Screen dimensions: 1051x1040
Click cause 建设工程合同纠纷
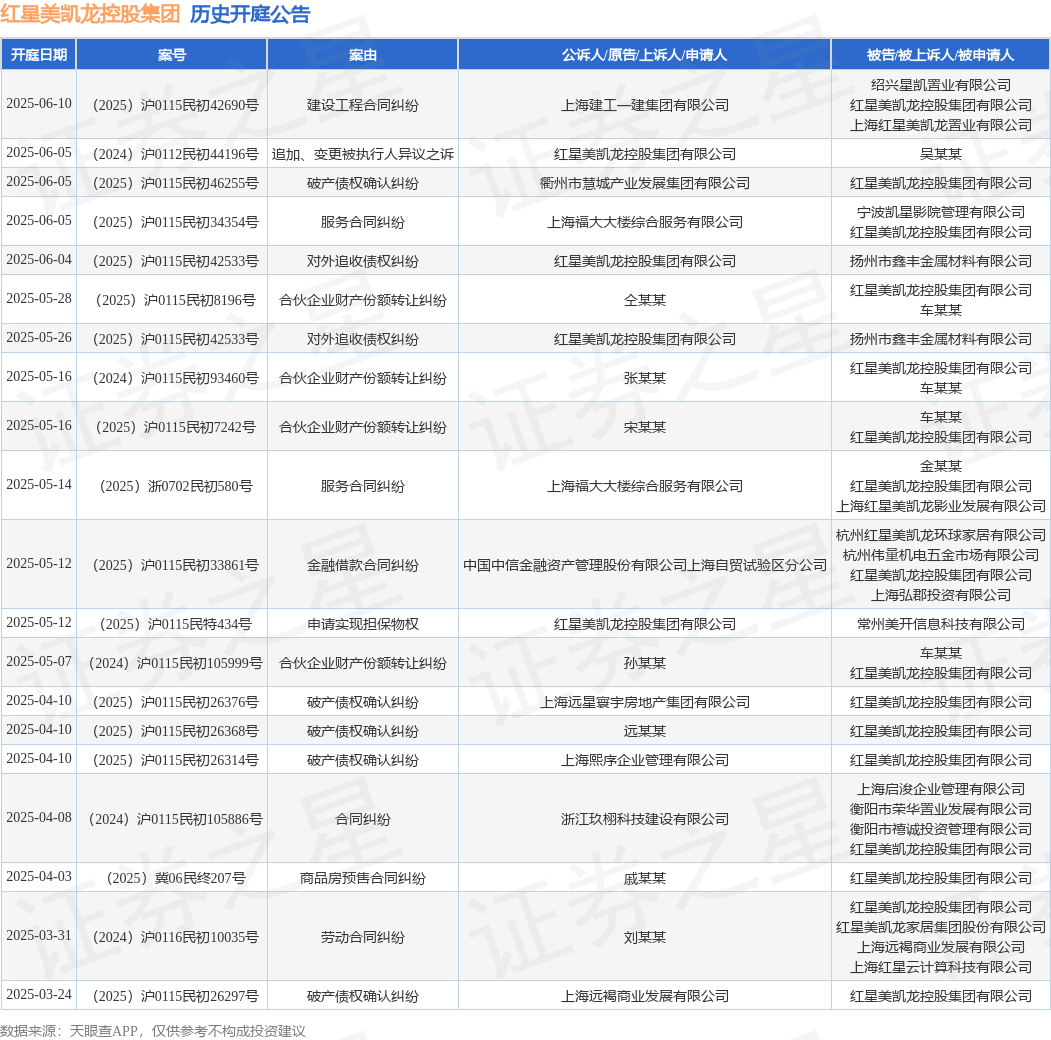click(x=363, y=105)
